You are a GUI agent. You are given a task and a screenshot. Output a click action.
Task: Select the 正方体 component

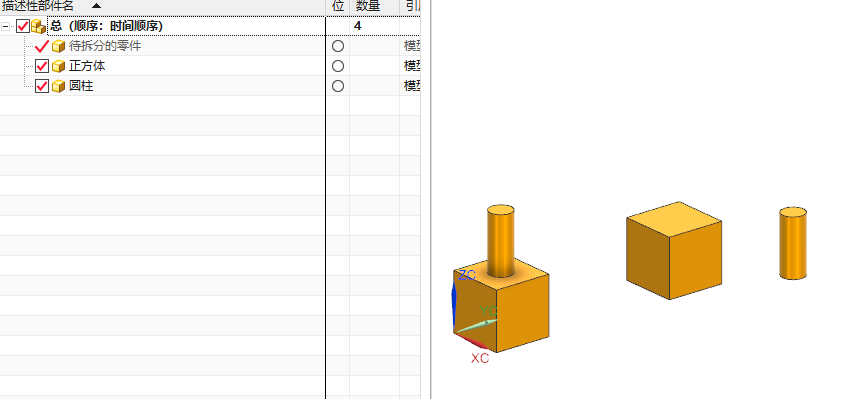click(87, 66)
